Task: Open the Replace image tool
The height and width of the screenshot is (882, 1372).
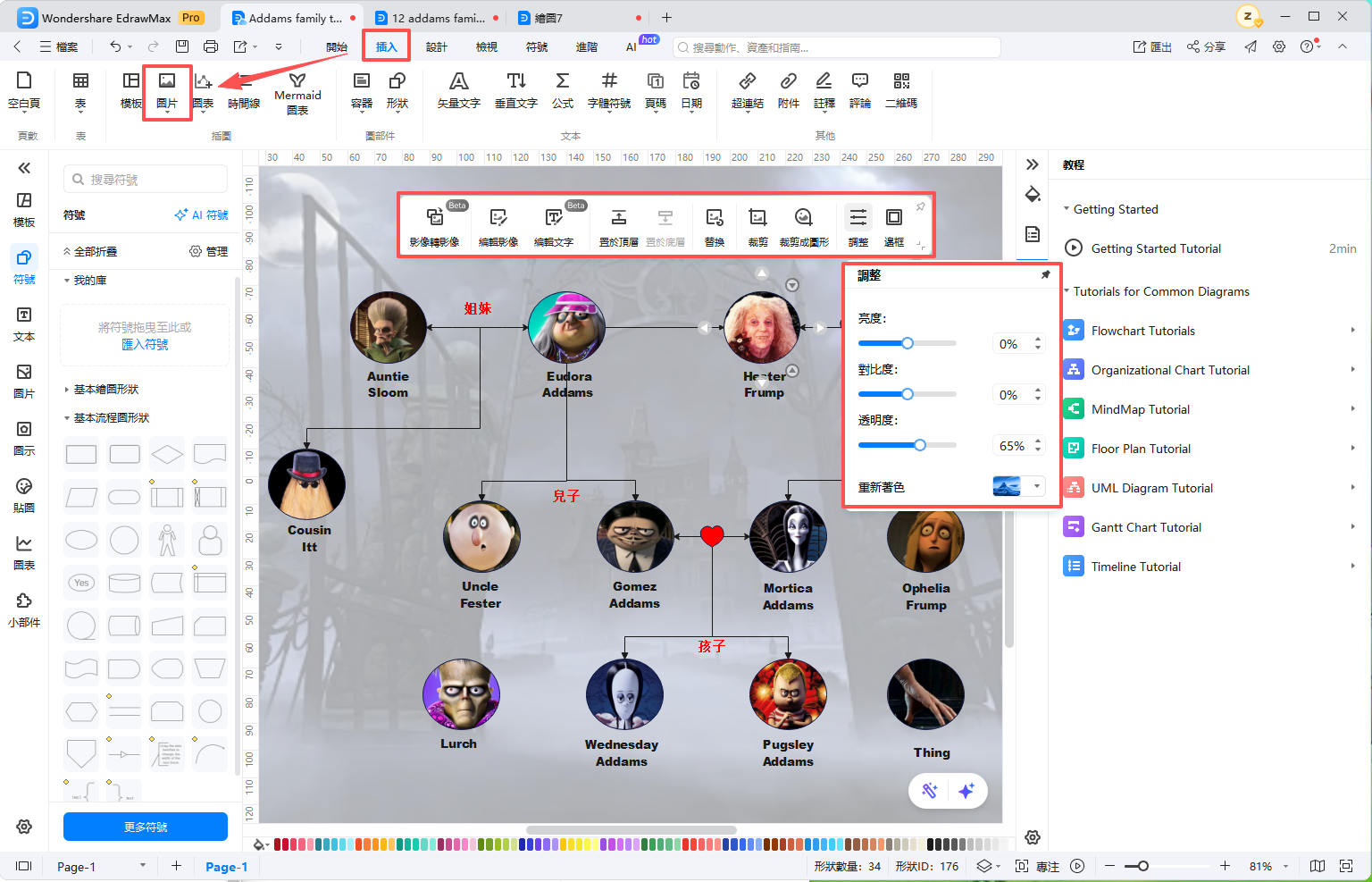Action: (715, 217)
